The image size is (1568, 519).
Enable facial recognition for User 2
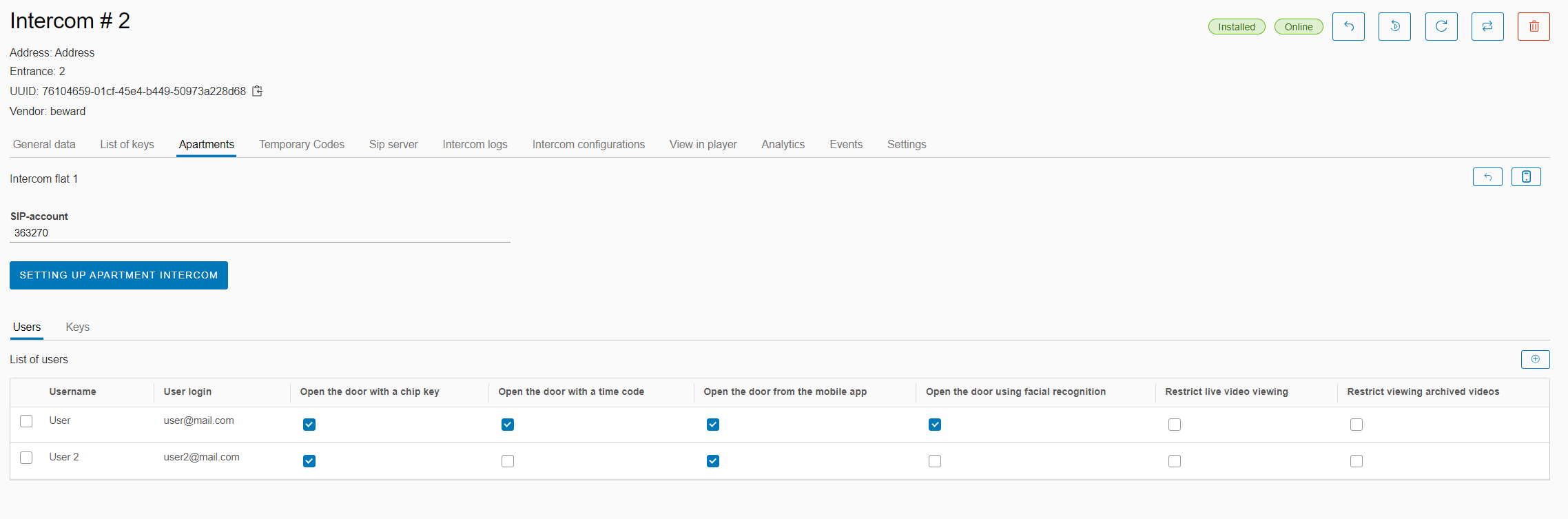[935, 461]
